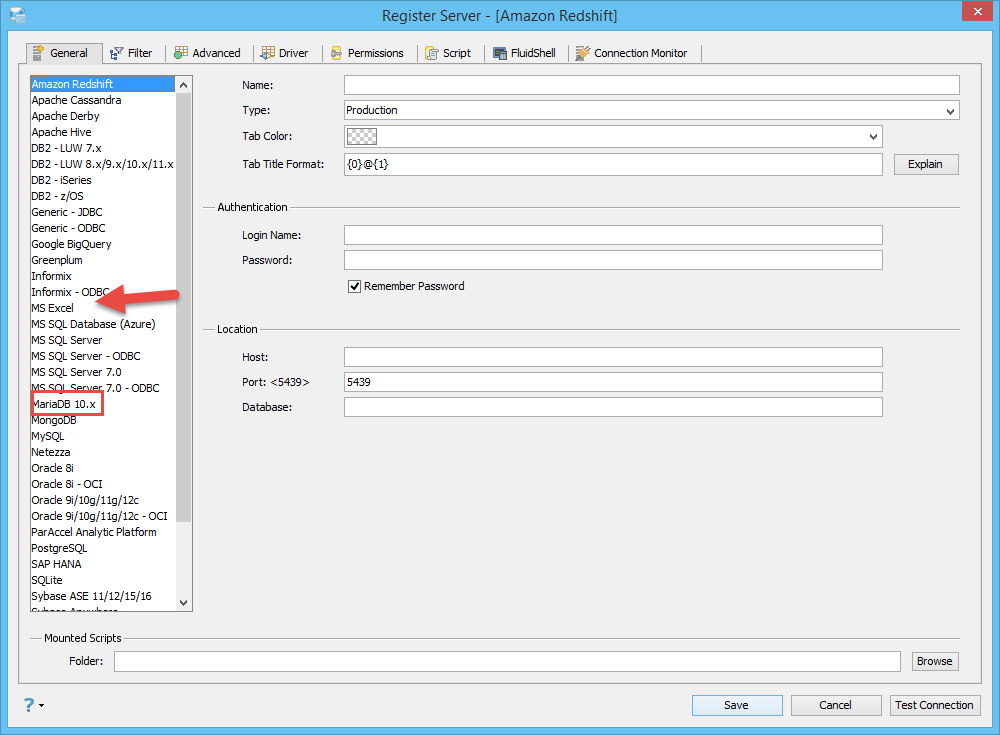The height and width of the screenshot is (735, 1000).
Task: Expand the help menu arrow beside question mark
Action: 42,706
